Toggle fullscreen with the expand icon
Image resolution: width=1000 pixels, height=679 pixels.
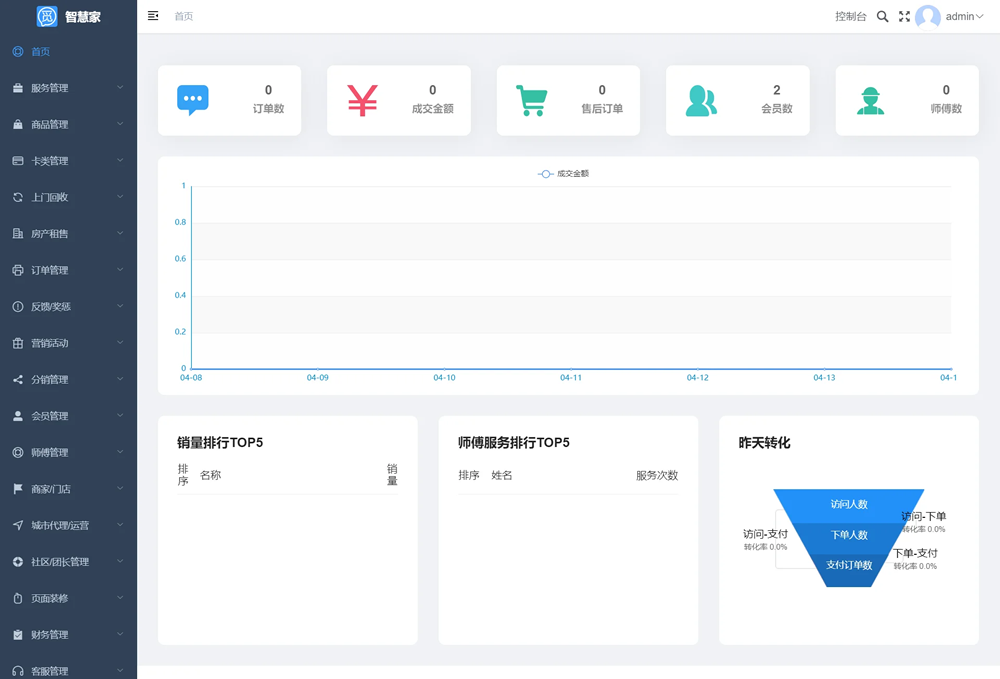904,16
